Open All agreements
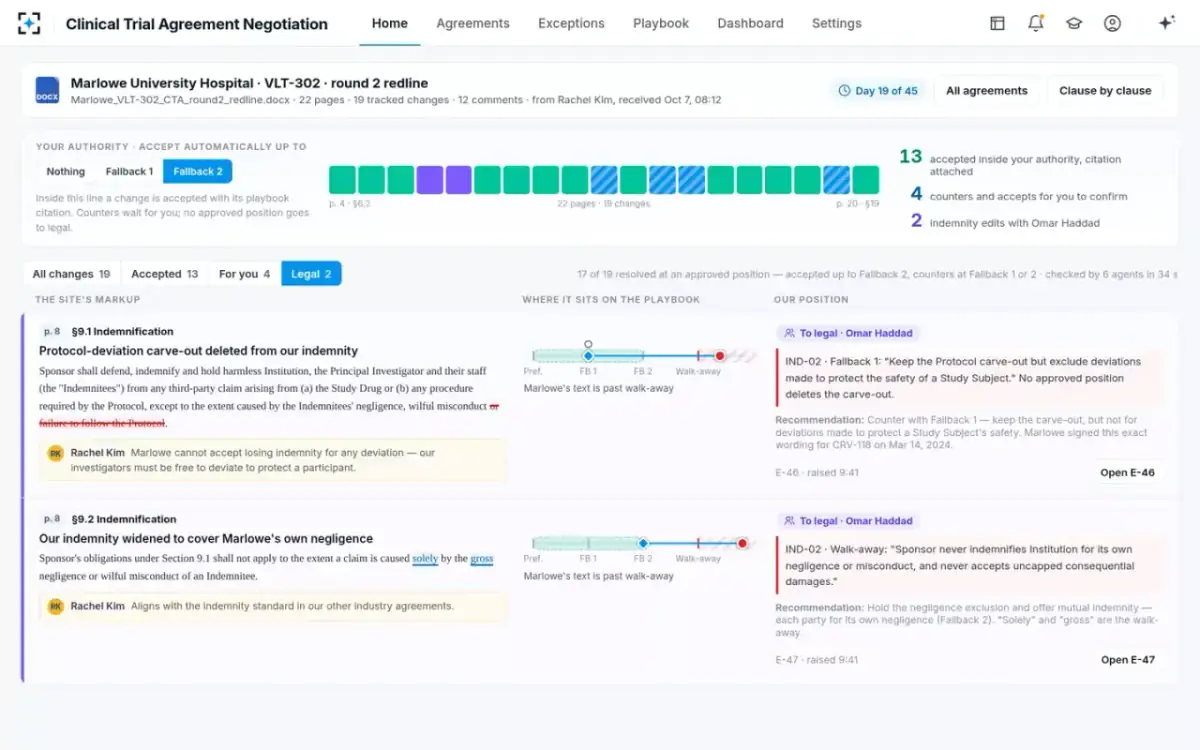 [987, 90]
